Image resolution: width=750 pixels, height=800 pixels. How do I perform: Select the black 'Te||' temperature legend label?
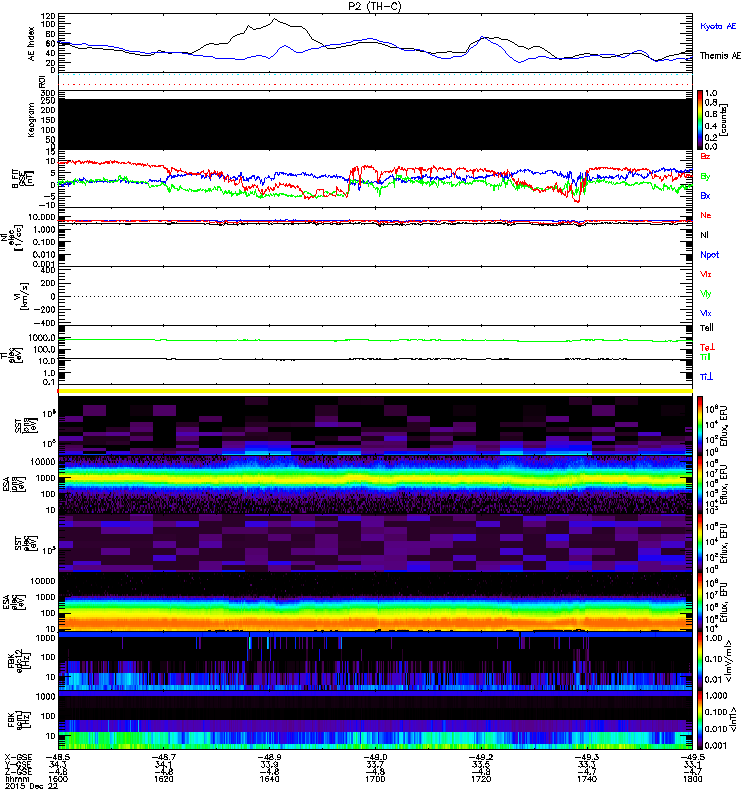point(706,328)
